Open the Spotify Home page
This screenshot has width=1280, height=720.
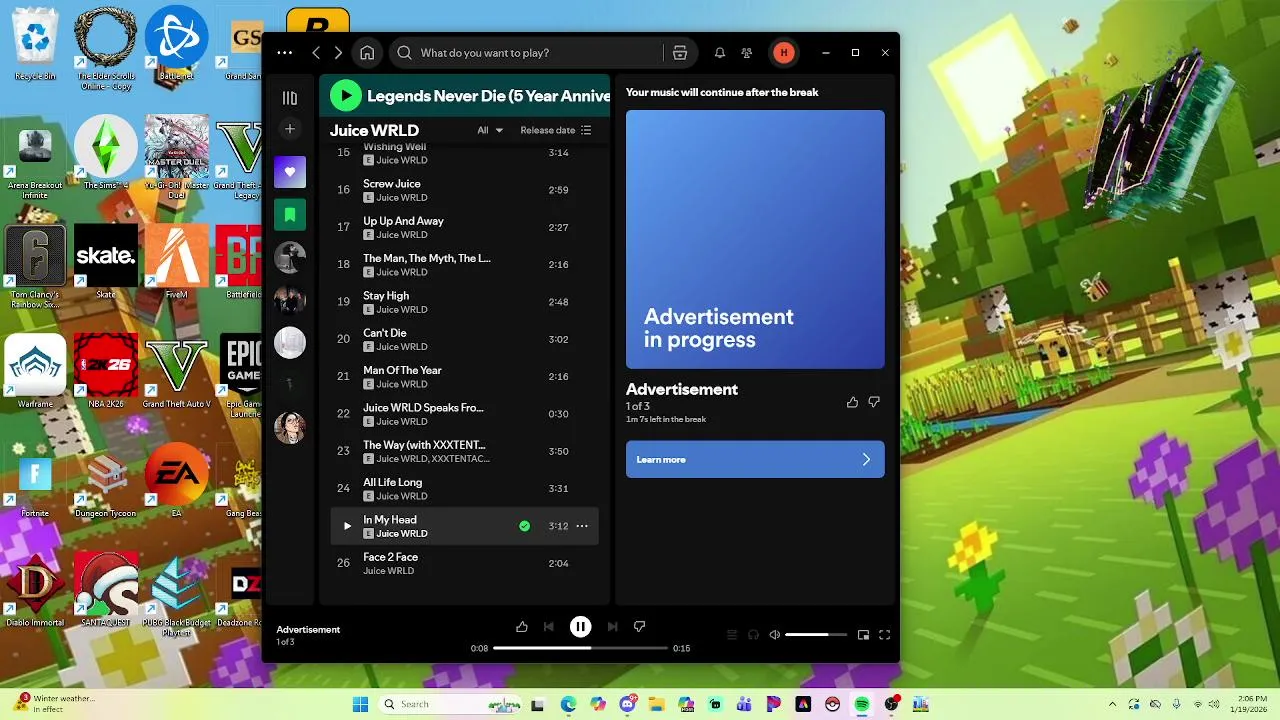pos(367,53)
